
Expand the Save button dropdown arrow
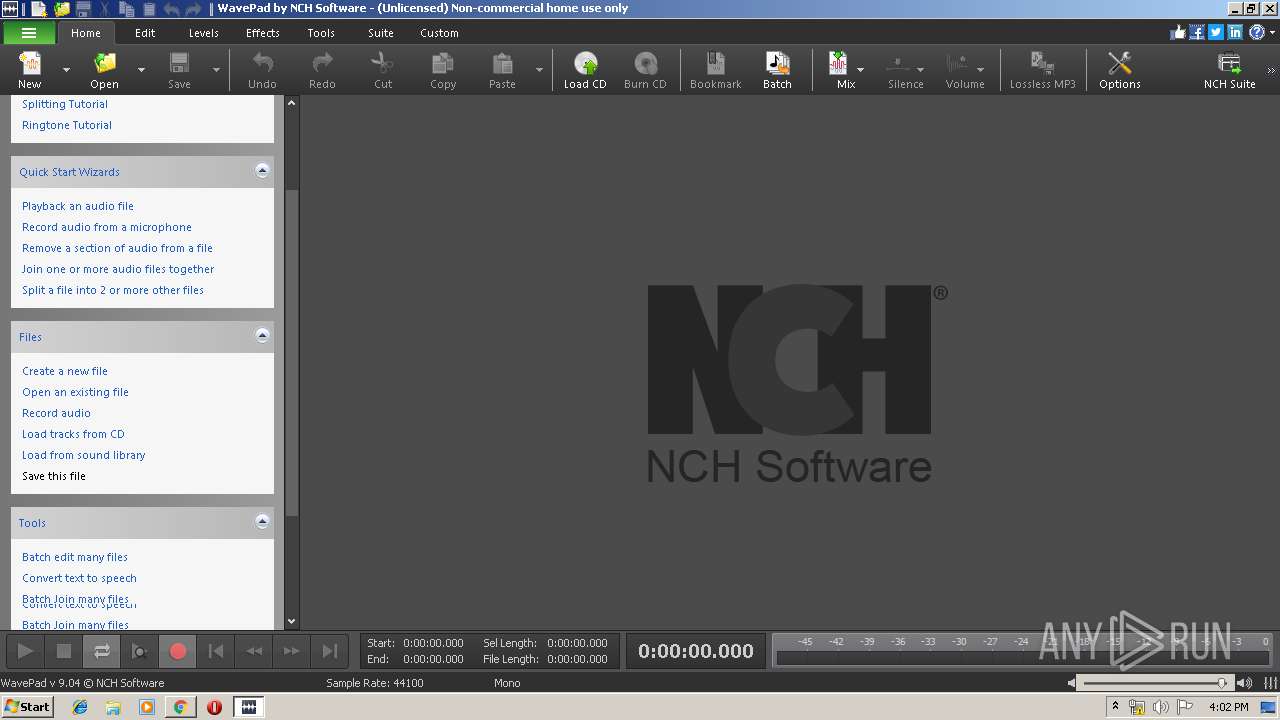click(216, 70)
